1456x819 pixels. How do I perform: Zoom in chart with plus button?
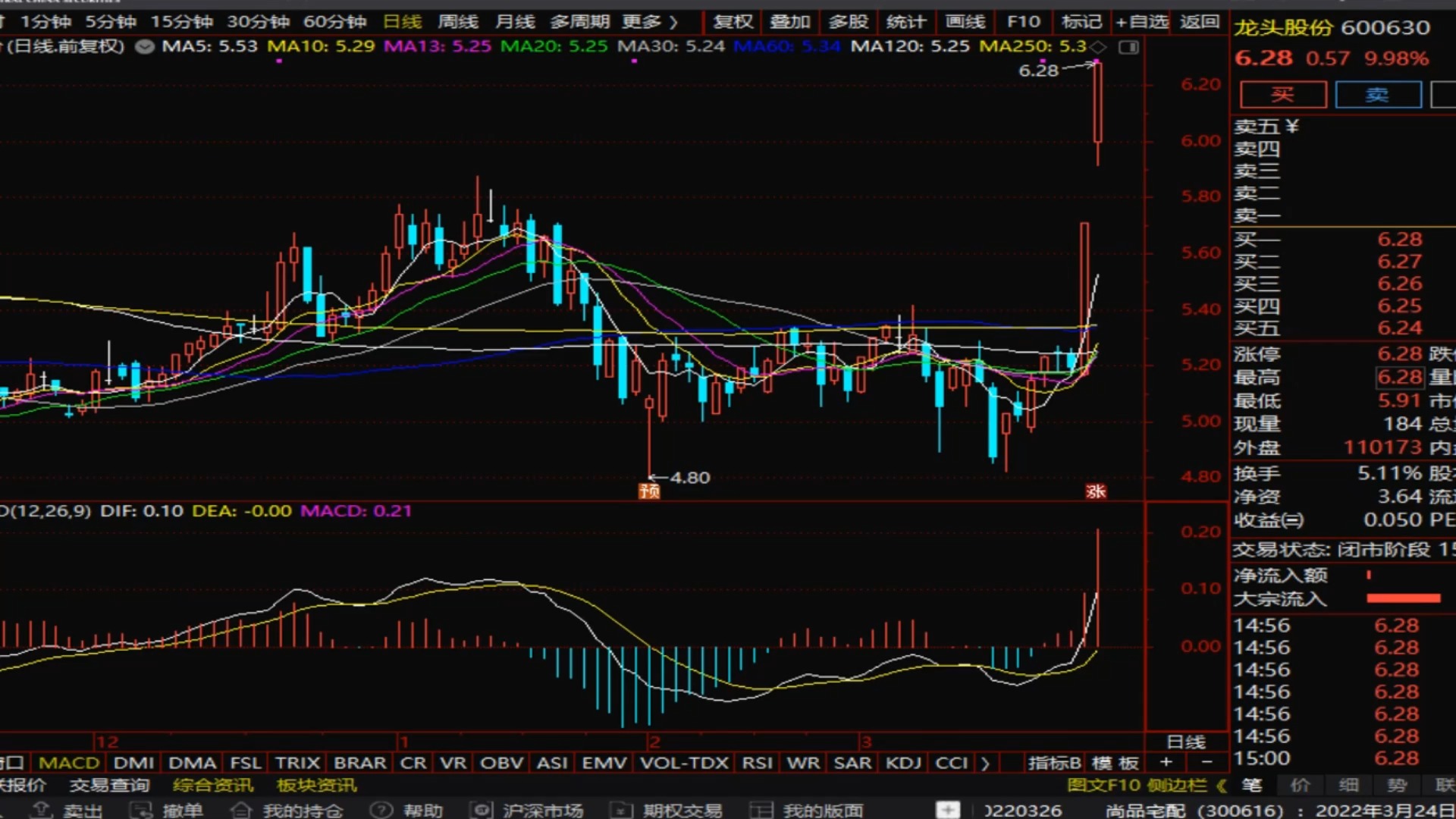[1166, 762]
